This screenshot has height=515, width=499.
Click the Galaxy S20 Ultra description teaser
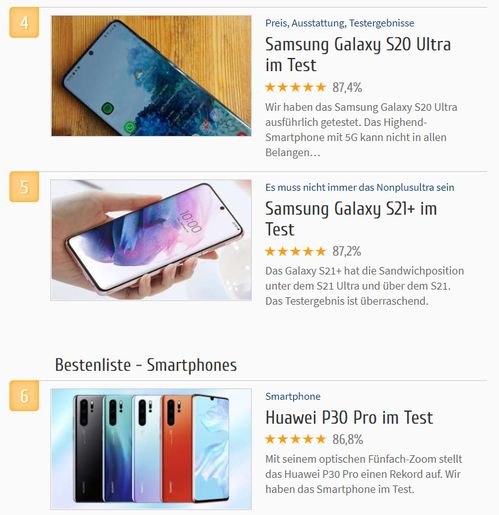361,130
